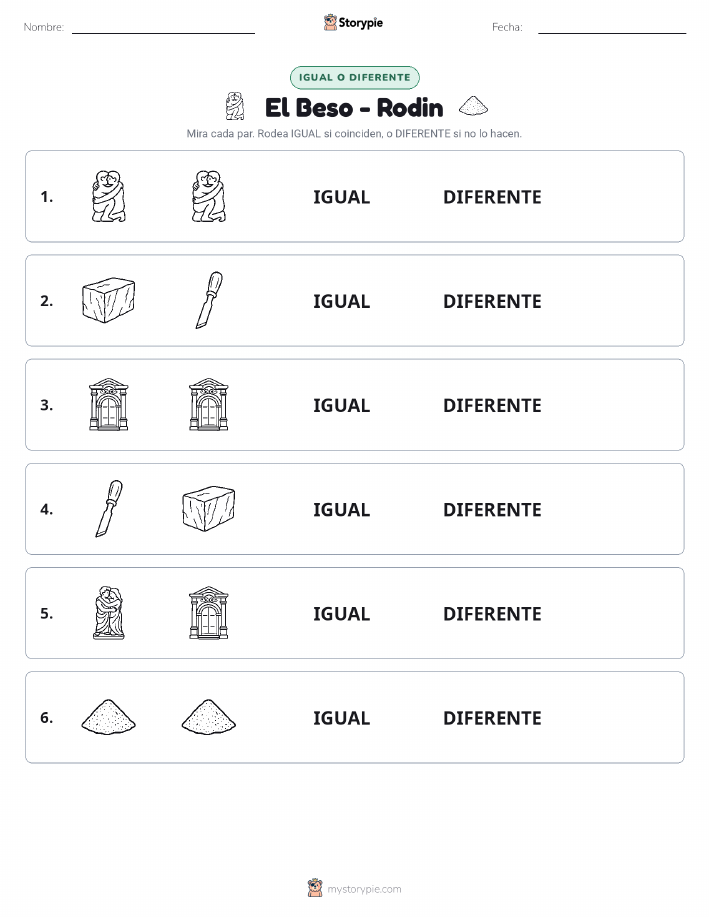Choose IGUAL for question 3
This screenshot has width=709, height=917.
342,405
